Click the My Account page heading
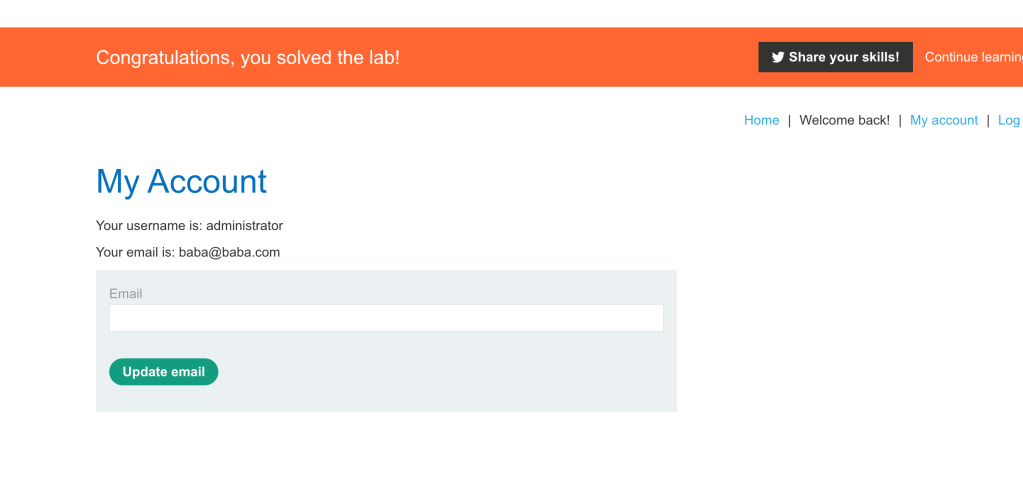The width and height of the screenshot is (1023, 485). tap(181, 181)
